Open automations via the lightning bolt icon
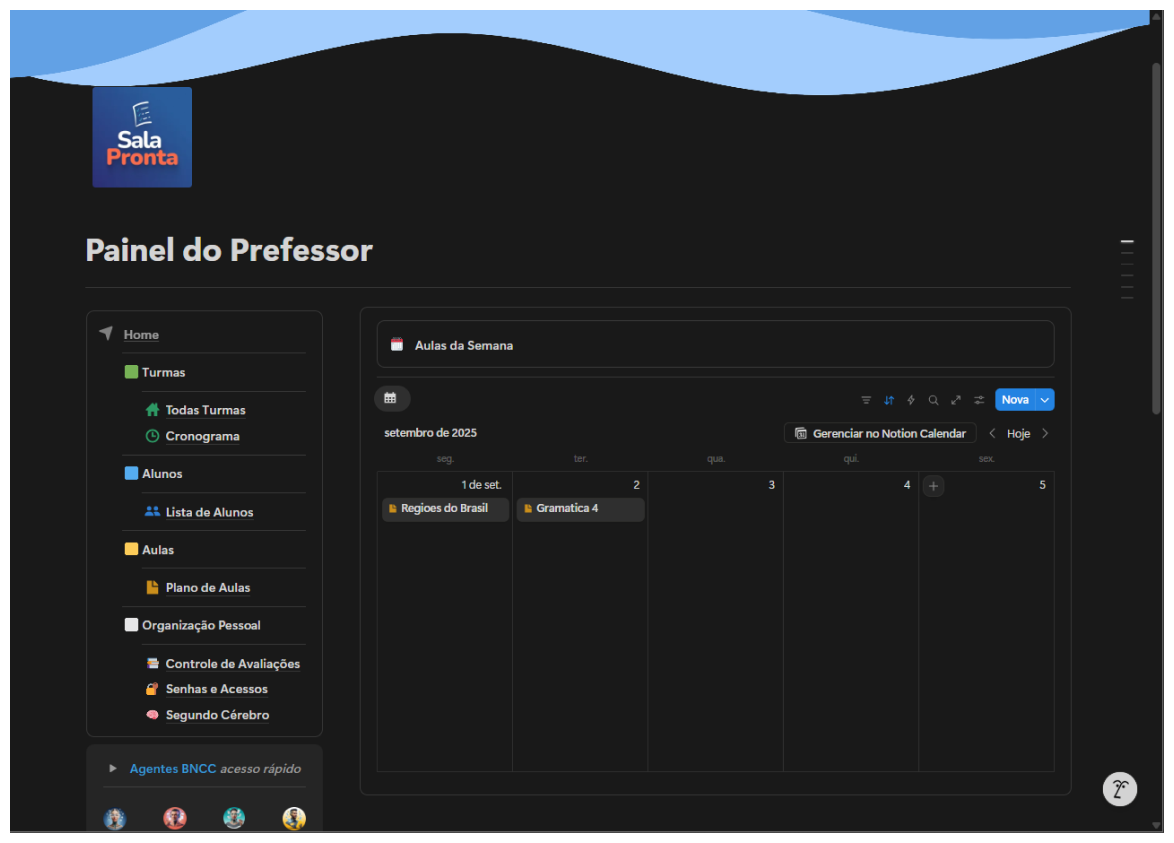 point(911,400)
